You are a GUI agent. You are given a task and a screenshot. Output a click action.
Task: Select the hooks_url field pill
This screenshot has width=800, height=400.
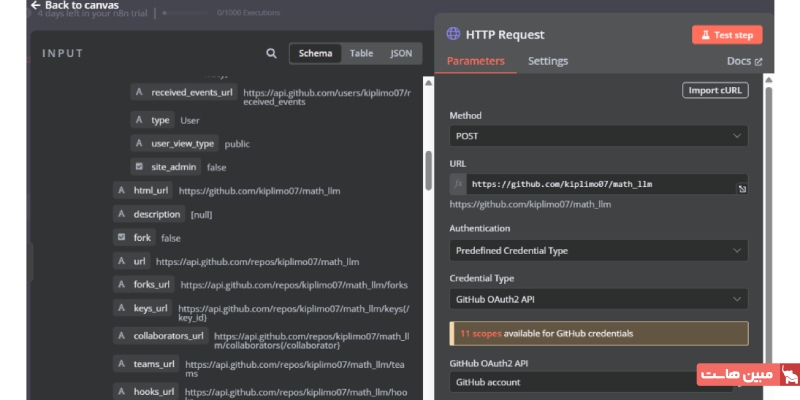pos(146,391)
